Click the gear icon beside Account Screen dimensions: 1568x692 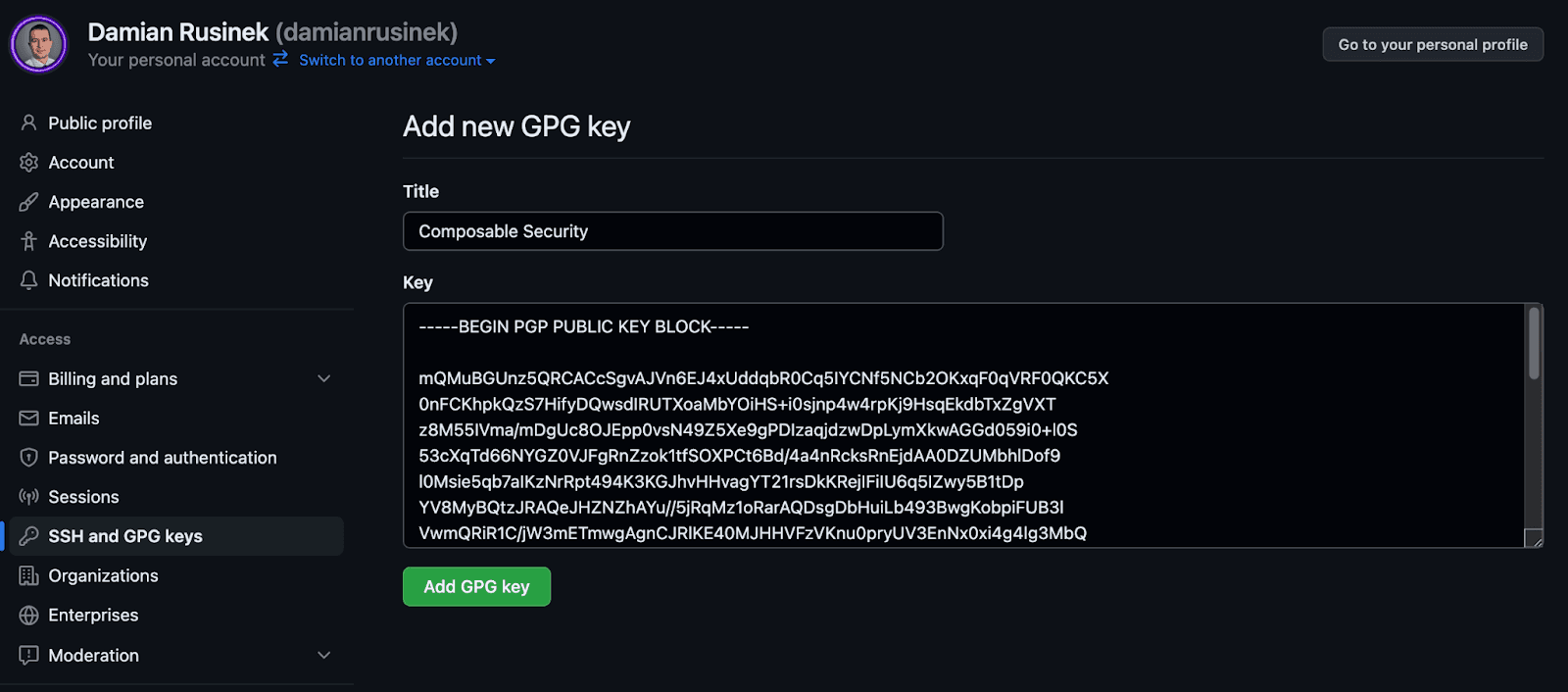point(28,163)
